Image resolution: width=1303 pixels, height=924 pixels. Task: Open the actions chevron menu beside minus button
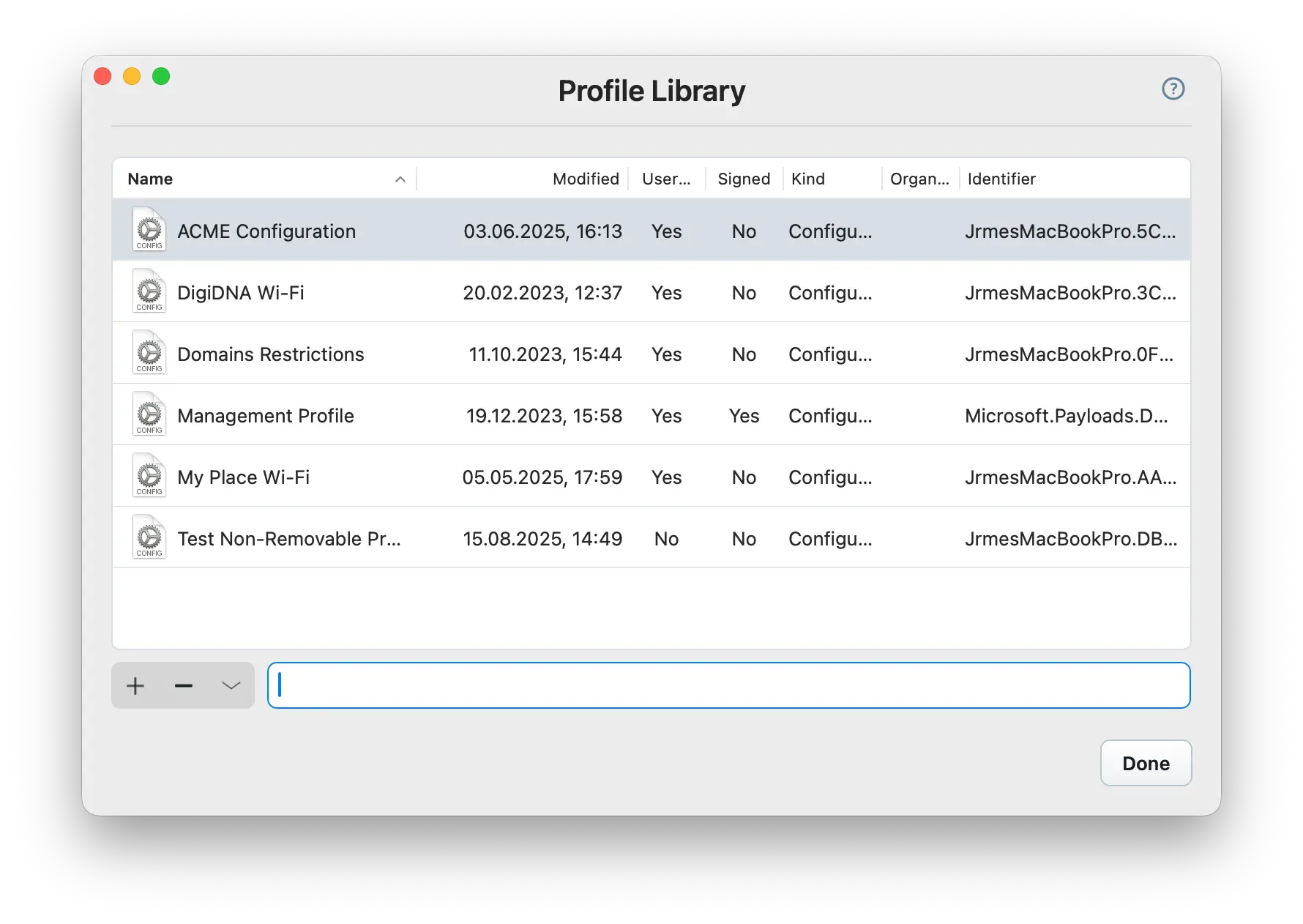(231, 685)
